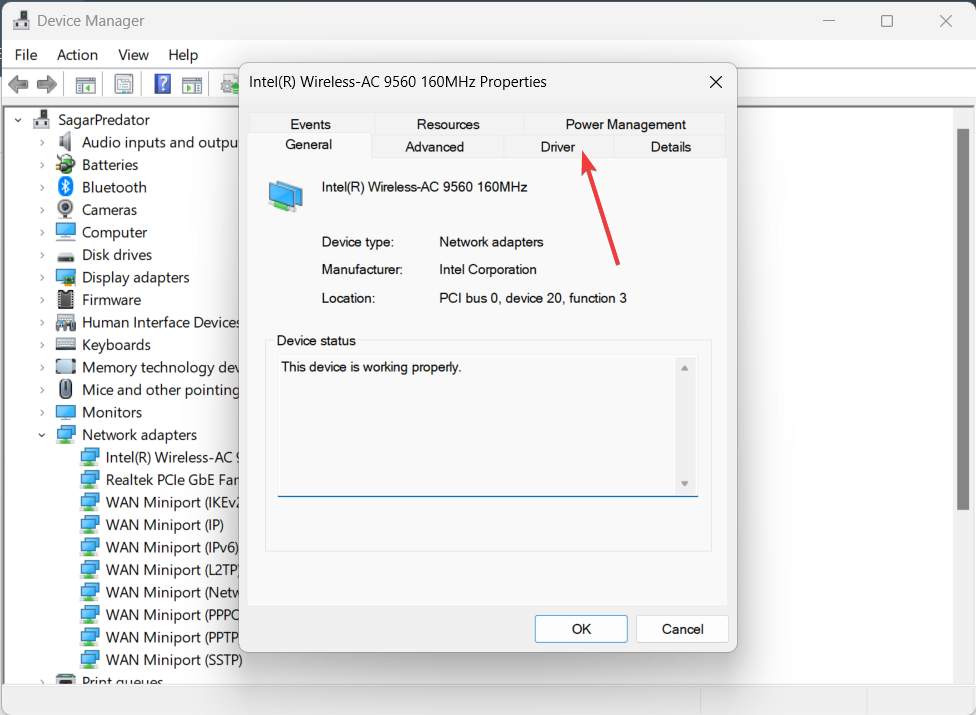
Task: Click the Mice and pointing devices icon
Action: pyautogui.click(x=65, y=389)
